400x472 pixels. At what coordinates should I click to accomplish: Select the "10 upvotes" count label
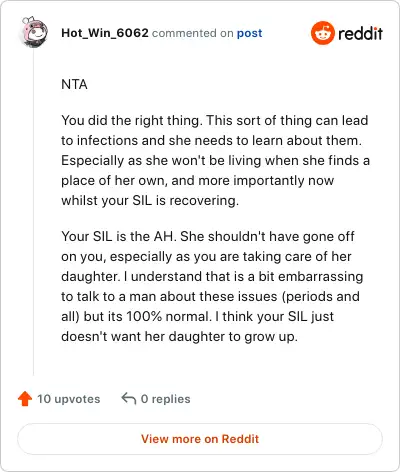(x=69, y=399)
